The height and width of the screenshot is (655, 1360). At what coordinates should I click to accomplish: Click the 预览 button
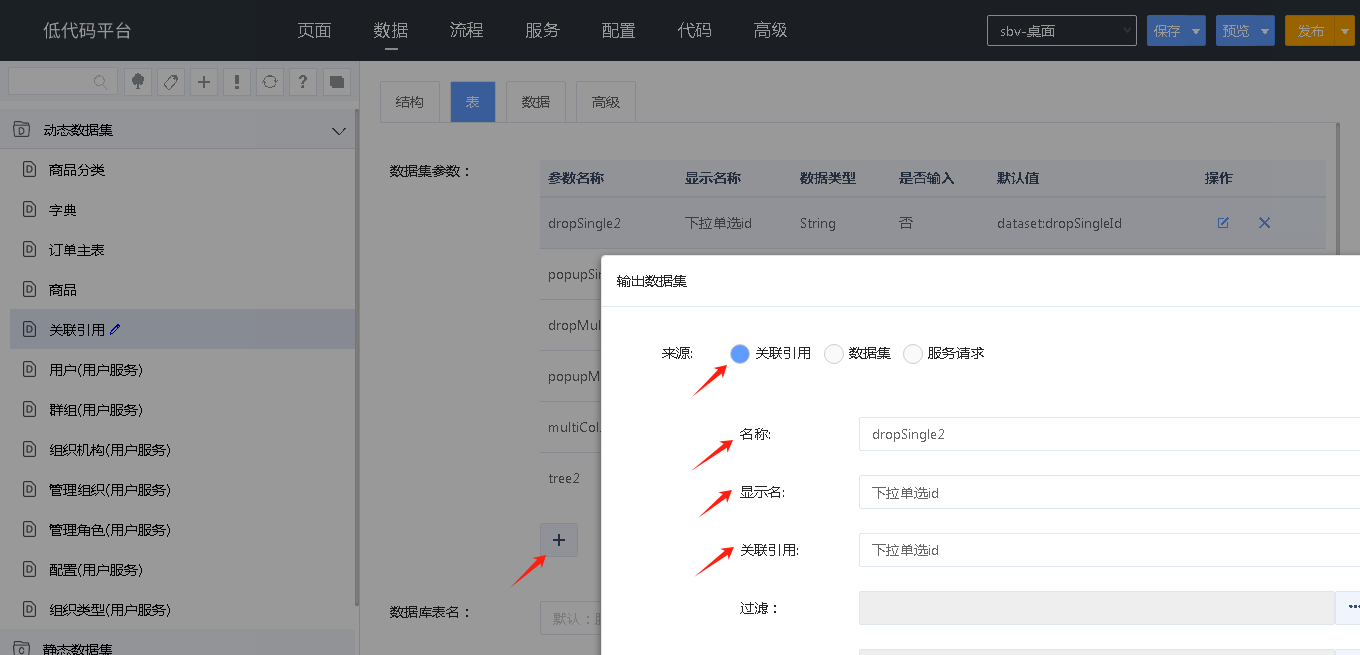pos(1236,31)
